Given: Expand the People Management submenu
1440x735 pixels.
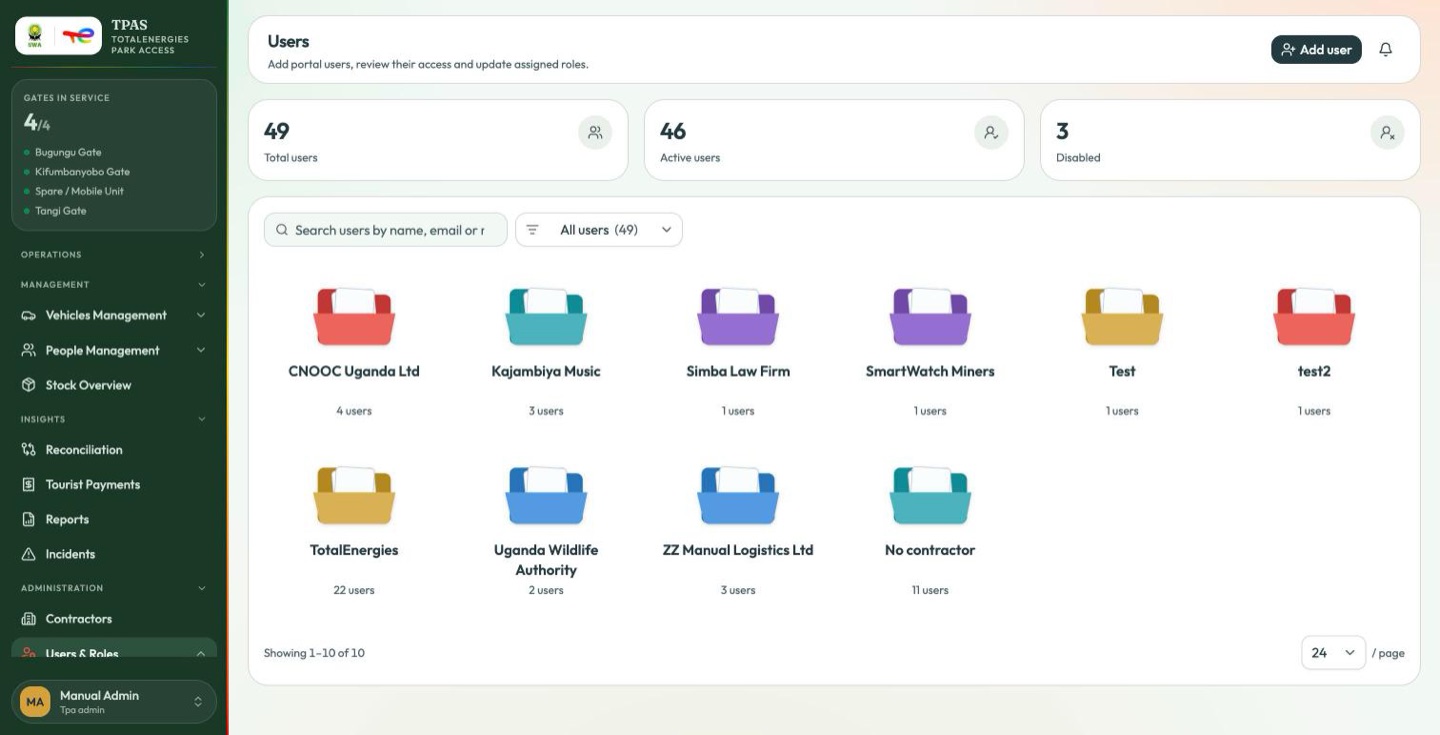Looking at the screenshot, I should pos(201,350).
